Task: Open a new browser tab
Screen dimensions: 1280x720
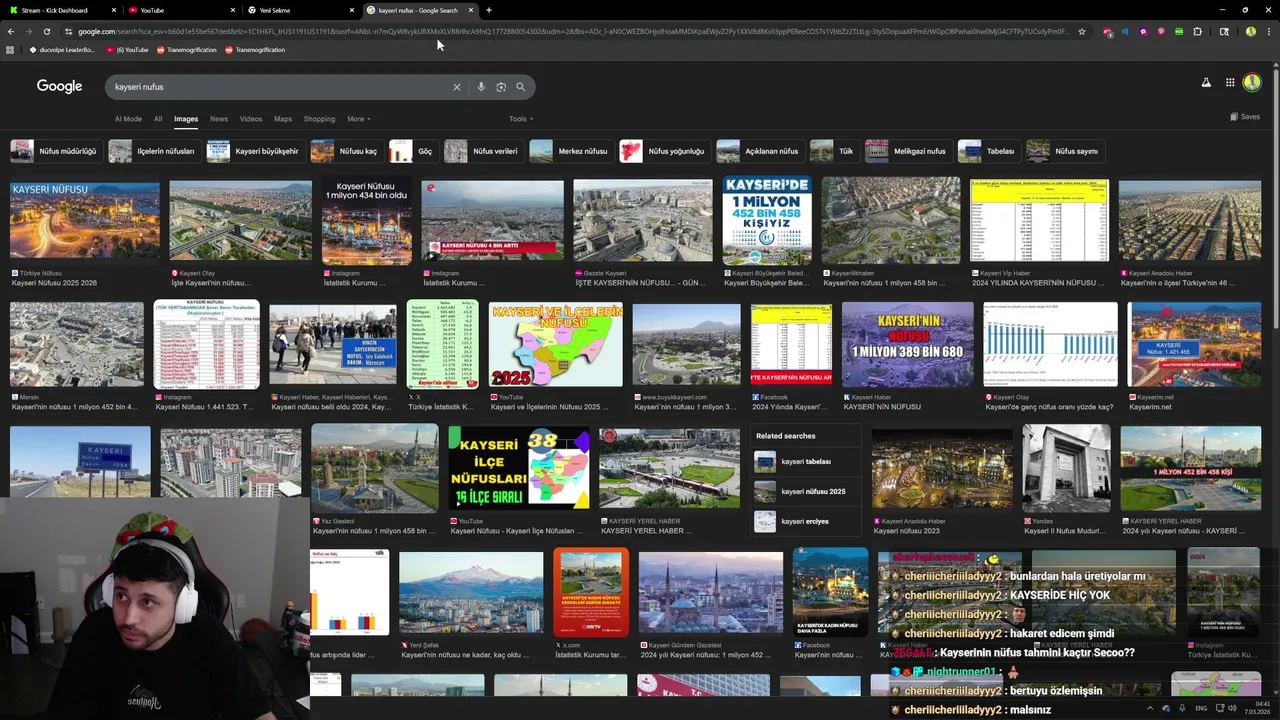Action: click(x=488, y=10)
